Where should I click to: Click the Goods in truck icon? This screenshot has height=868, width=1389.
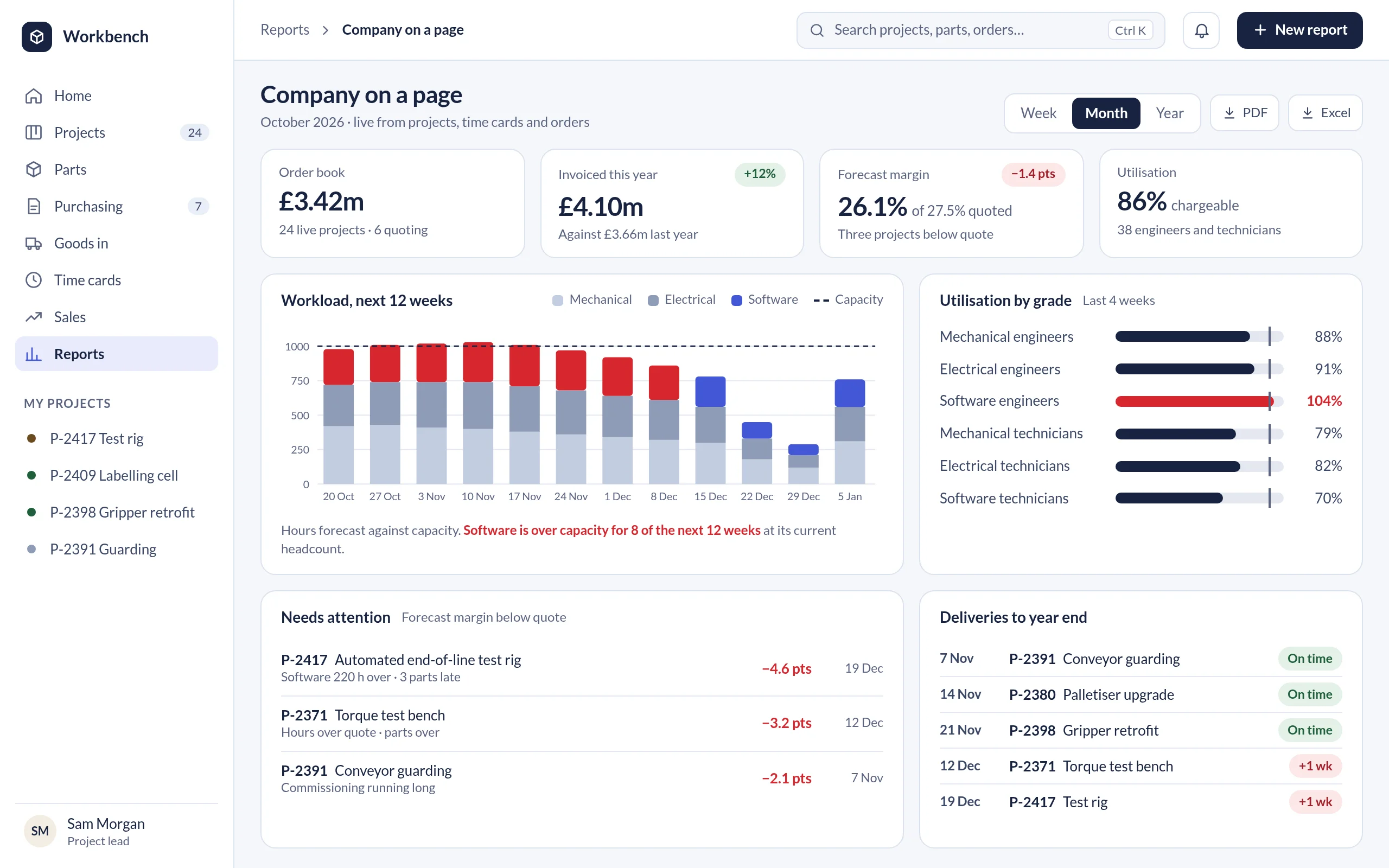click(x=34, y=244)
